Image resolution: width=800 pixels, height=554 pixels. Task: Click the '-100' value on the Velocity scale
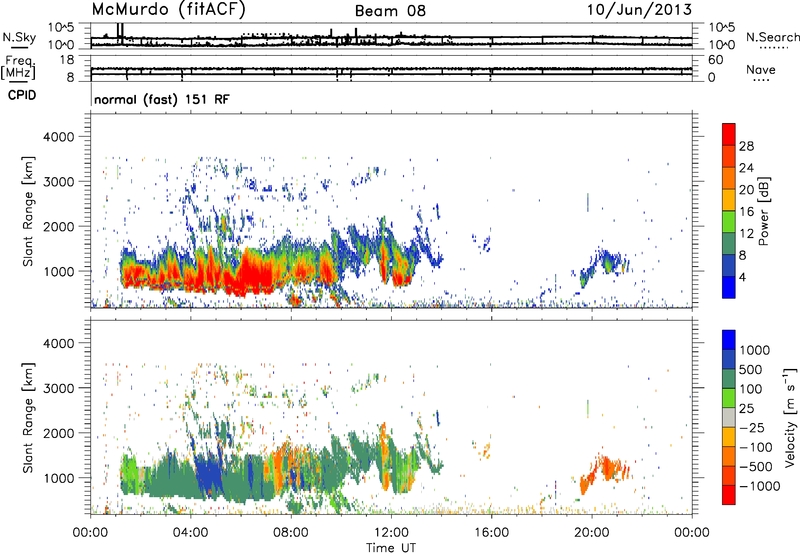point(754,447)
